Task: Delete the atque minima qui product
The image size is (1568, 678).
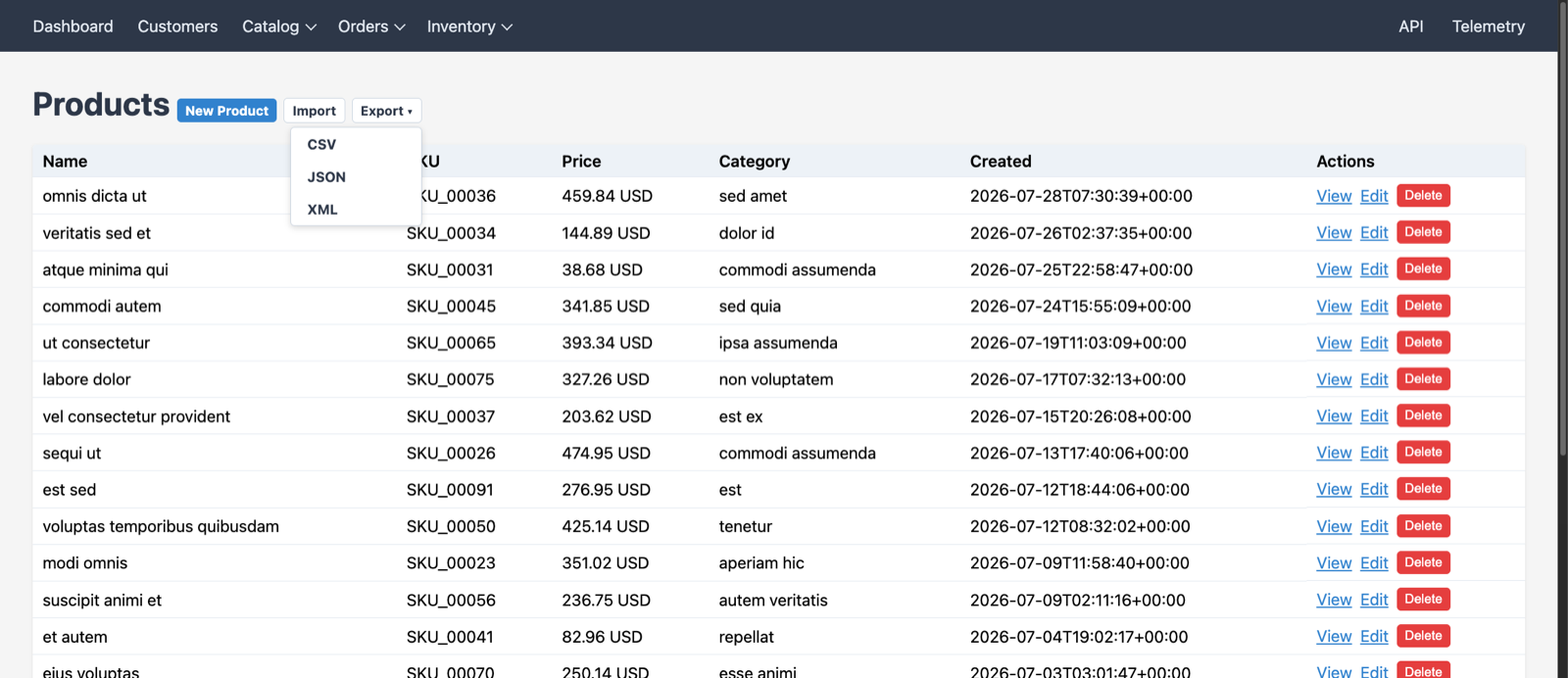Action: [1423, 268]
